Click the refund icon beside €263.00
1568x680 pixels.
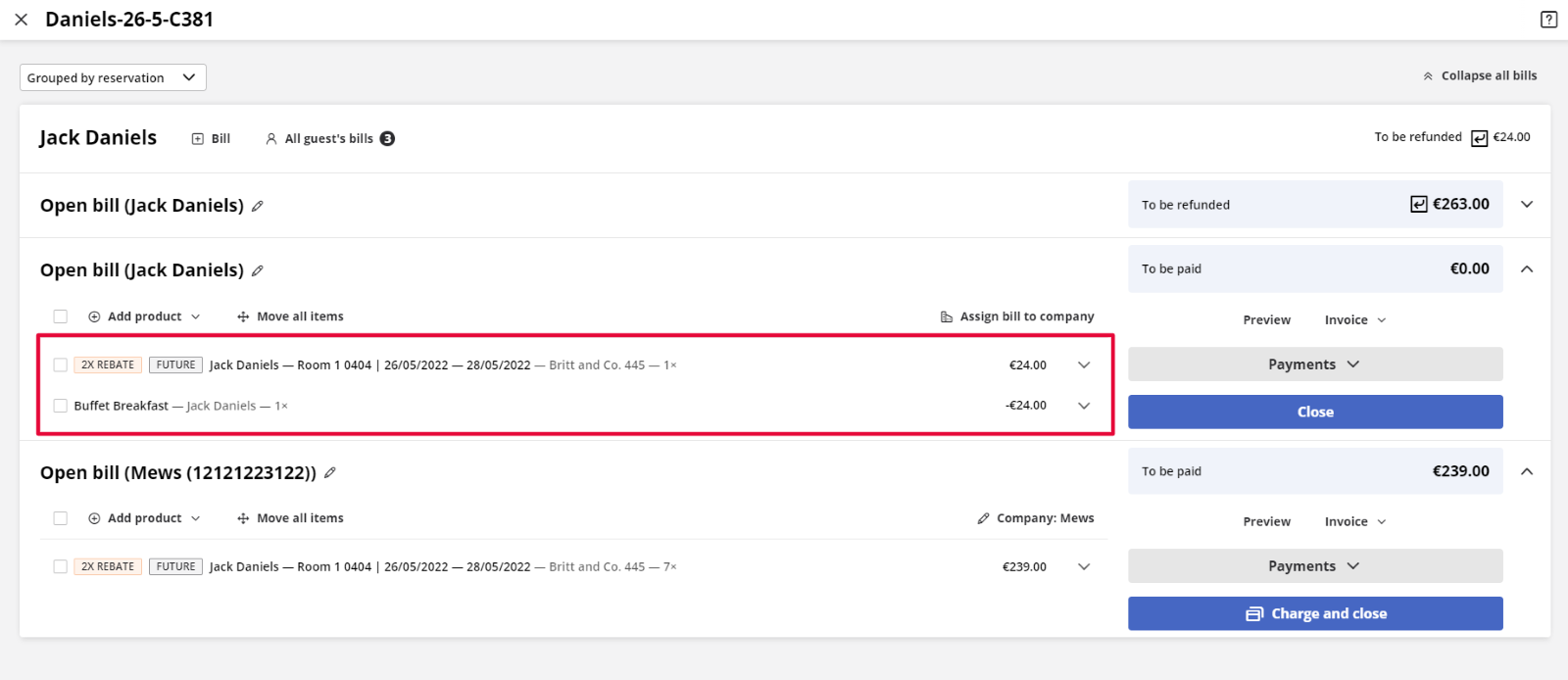tap(1418, 204)
